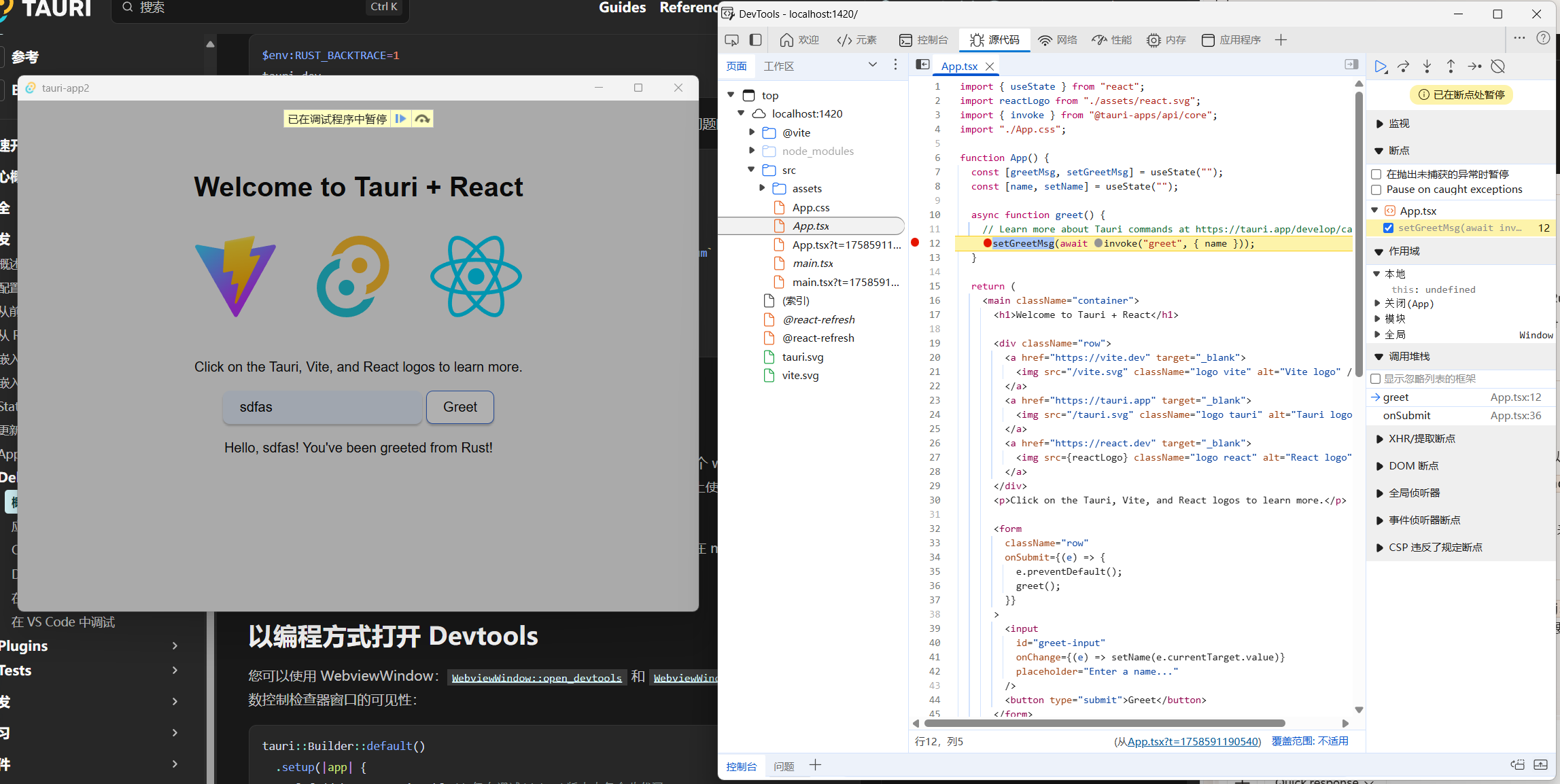Screen dimensions: 1560x784
Task: Resume script execution in debugger toolbar
Action: pos(1381,66)
